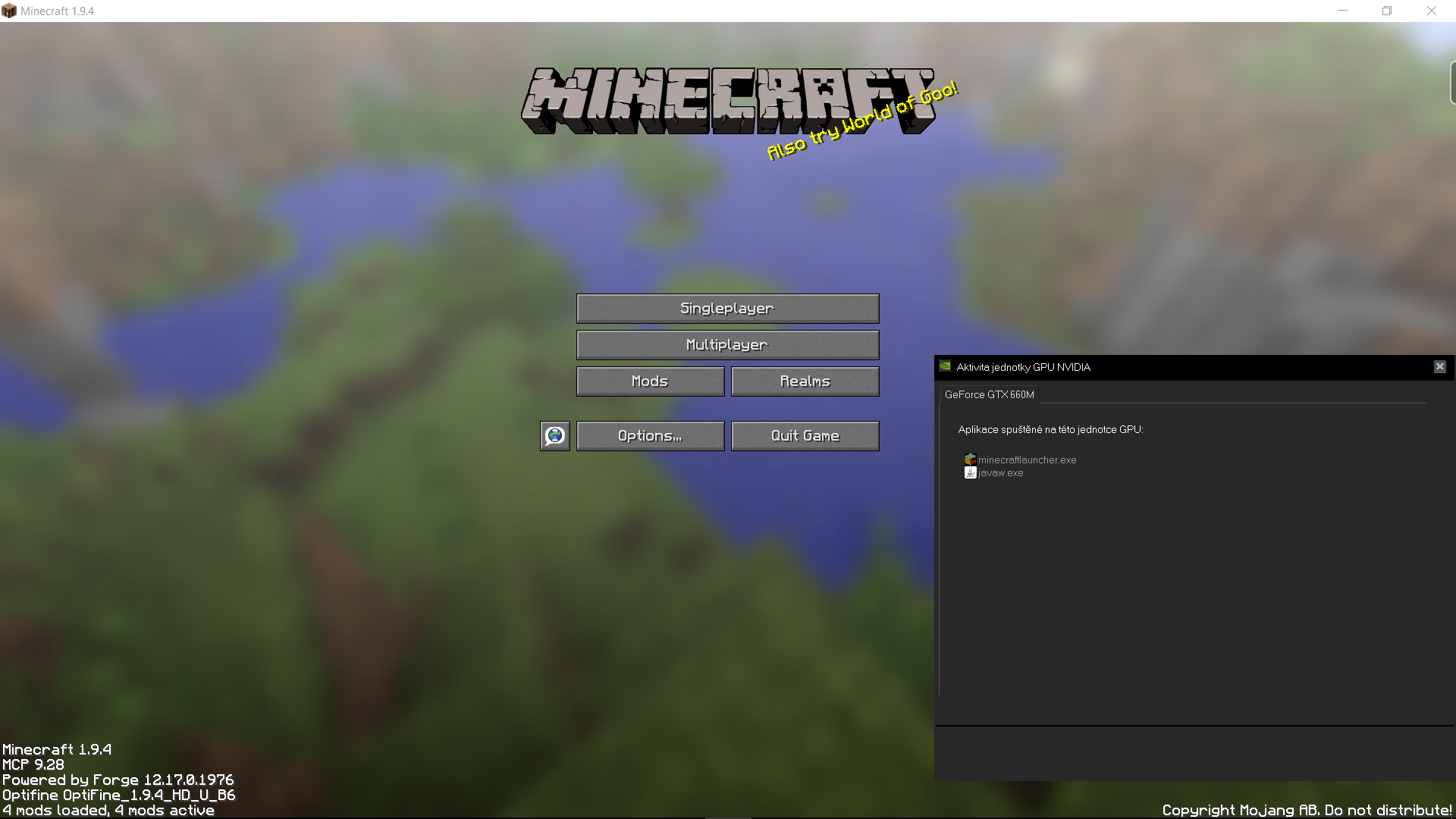Image resolution: width=1456 pixels, height=819 pixels.
Task: Select the GeForce GTX 660M tab
Action: 989,394
